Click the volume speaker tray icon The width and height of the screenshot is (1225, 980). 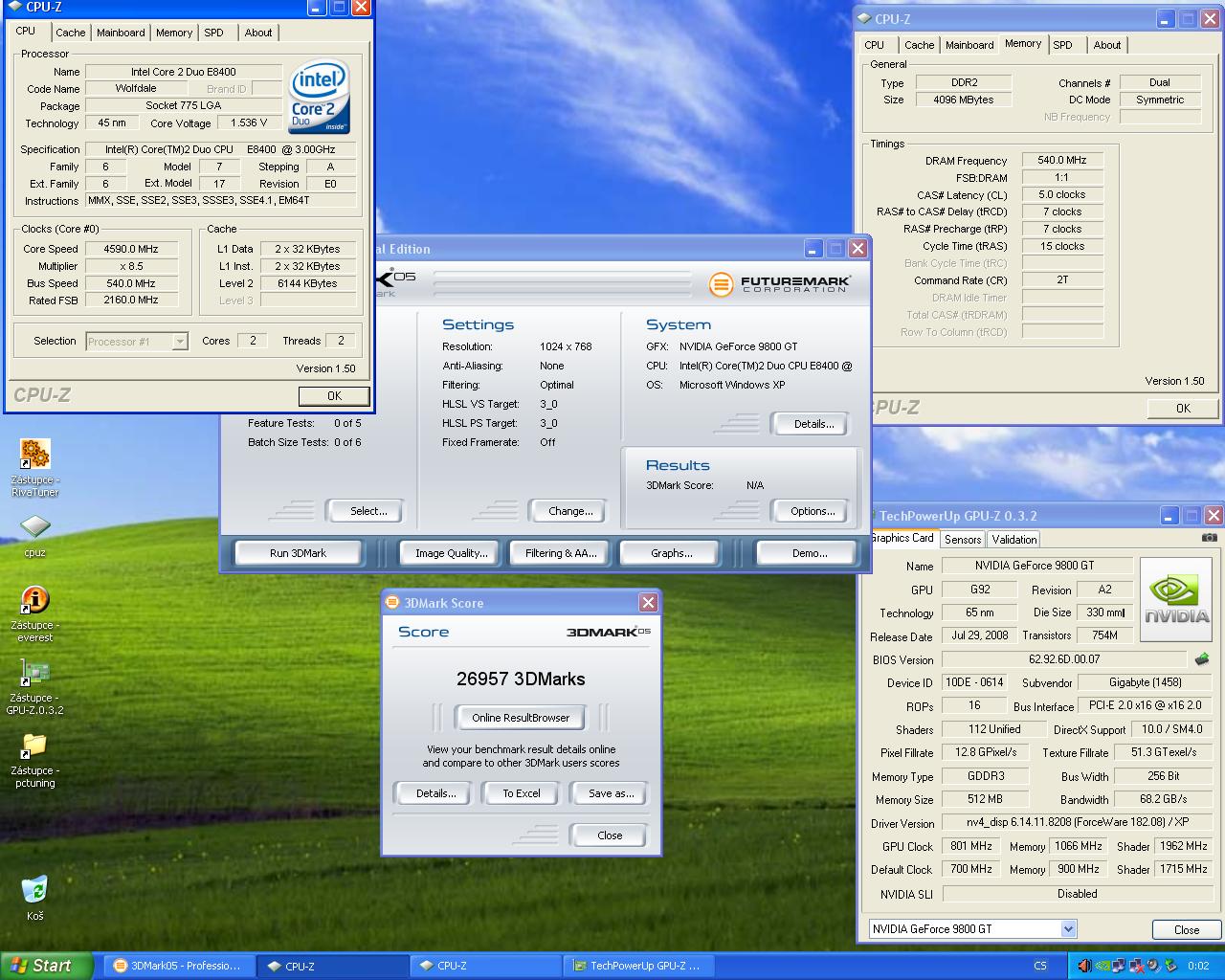coord(1085,966)
